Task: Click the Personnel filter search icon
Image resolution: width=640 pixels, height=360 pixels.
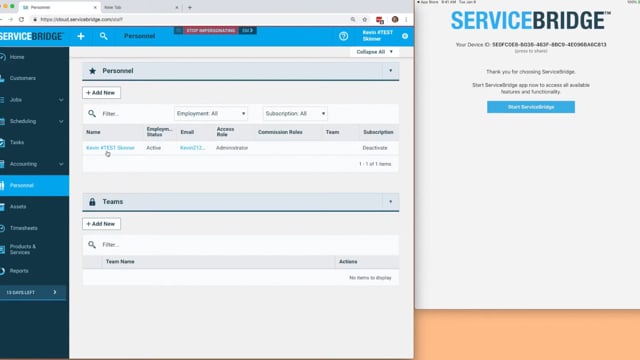Action: pos(92,113)
